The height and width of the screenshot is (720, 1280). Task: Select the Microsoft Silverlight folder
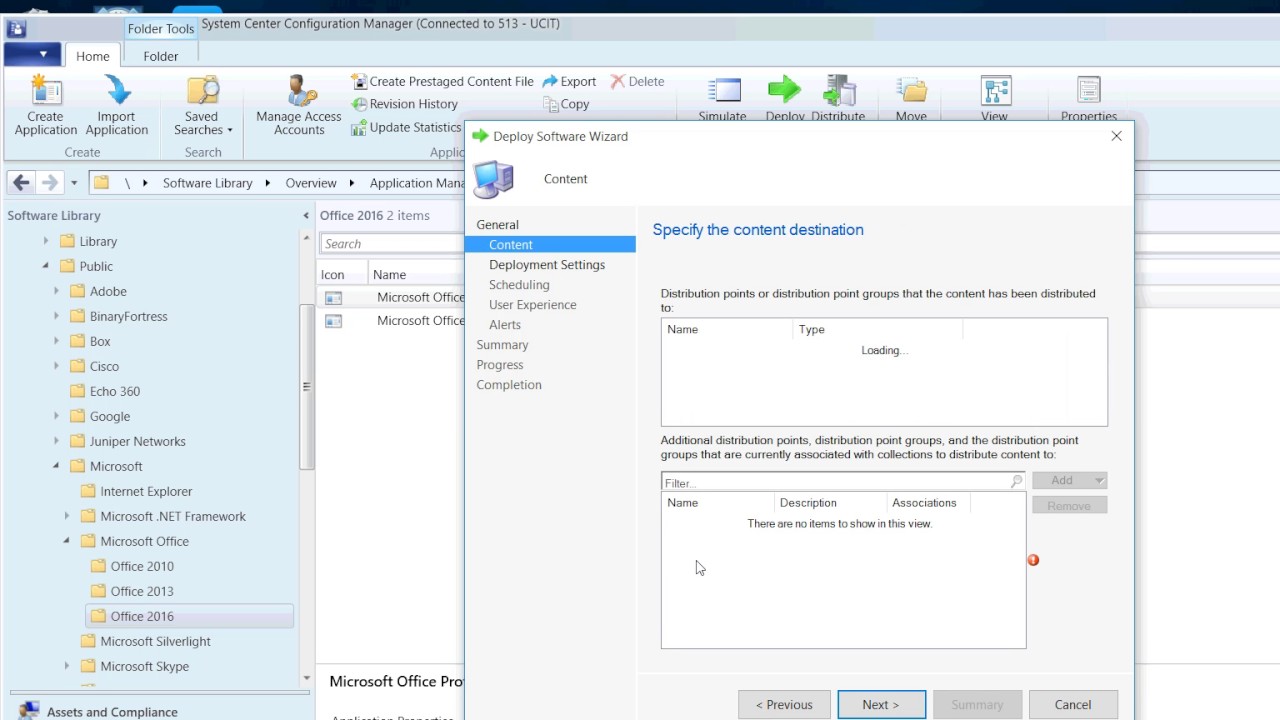155,641
